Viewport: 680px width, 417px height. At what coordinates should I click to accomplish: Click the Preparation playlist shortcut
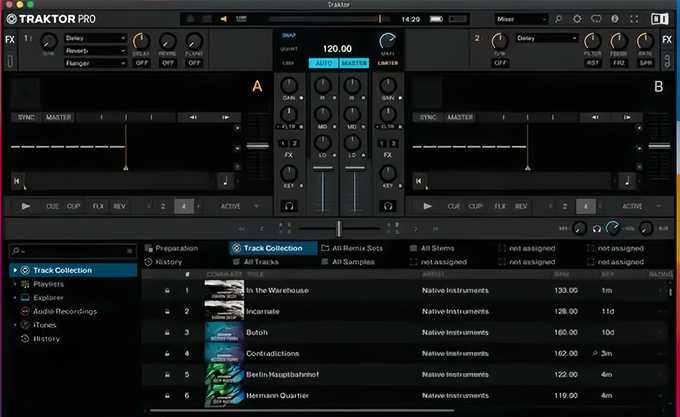tap(176, 248)
